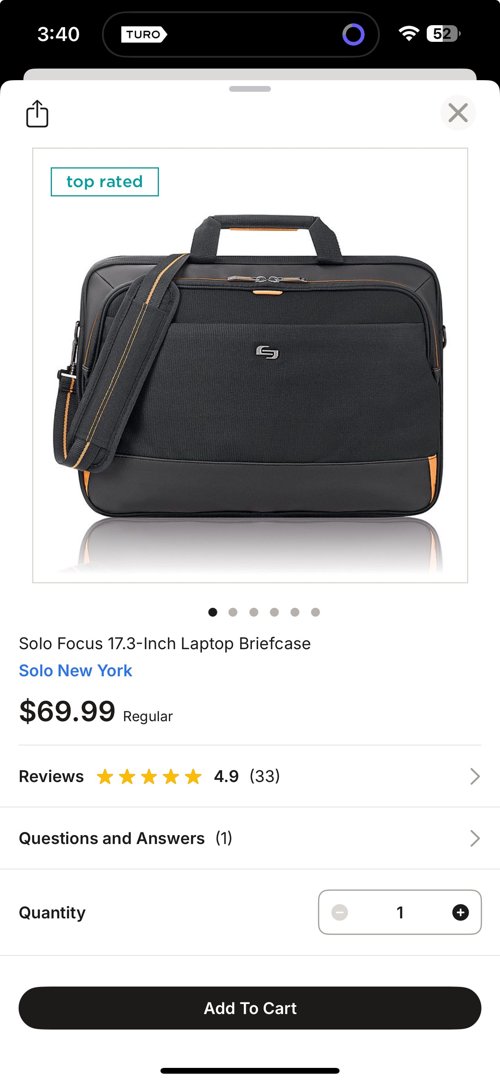Tap the five-star rating
Image resolution: width=500 pixels, height=1083 pixels.
149,776
